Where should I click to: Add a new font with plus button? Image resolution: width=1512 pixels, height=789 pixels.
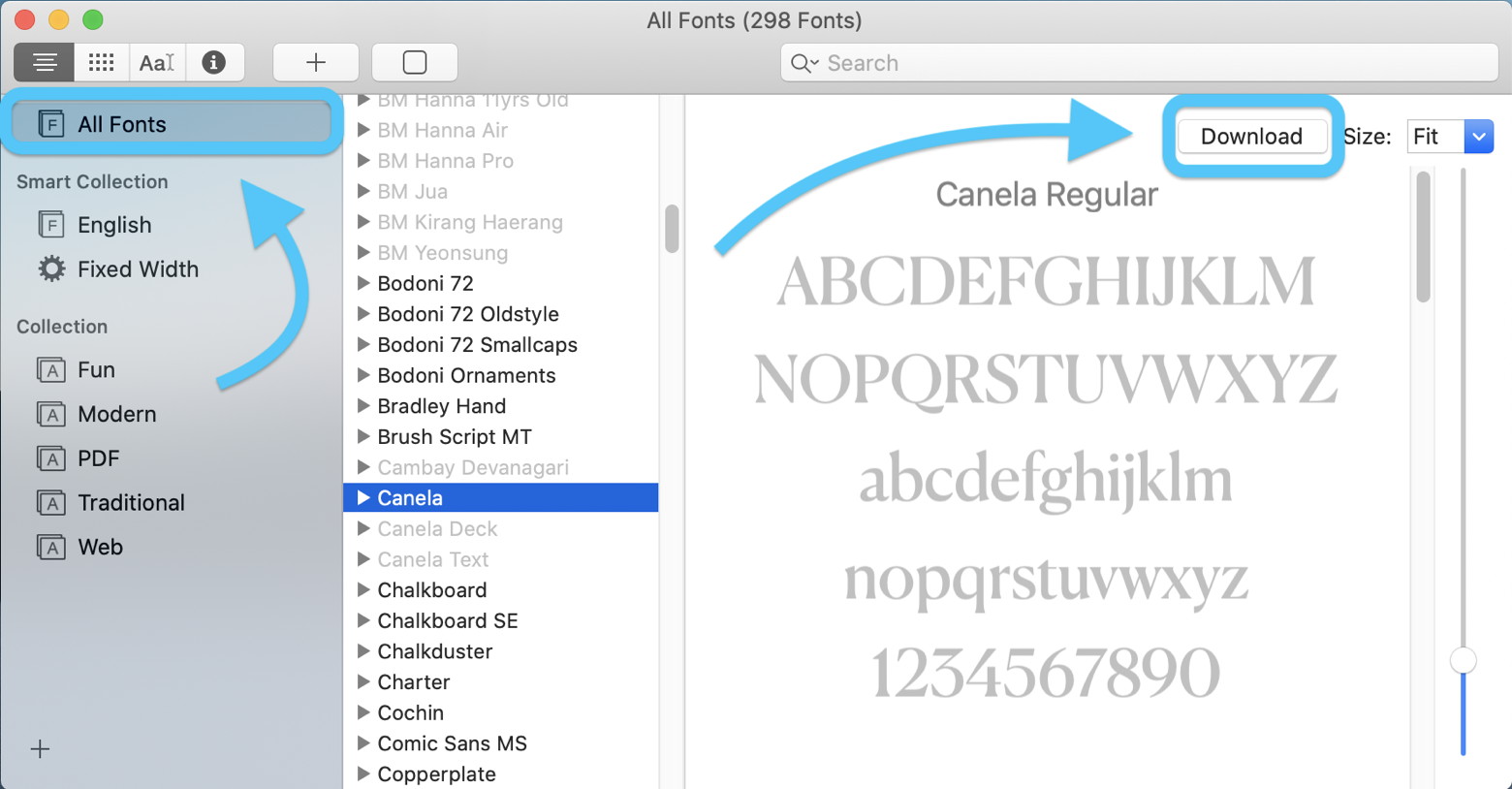pos(316,63)
